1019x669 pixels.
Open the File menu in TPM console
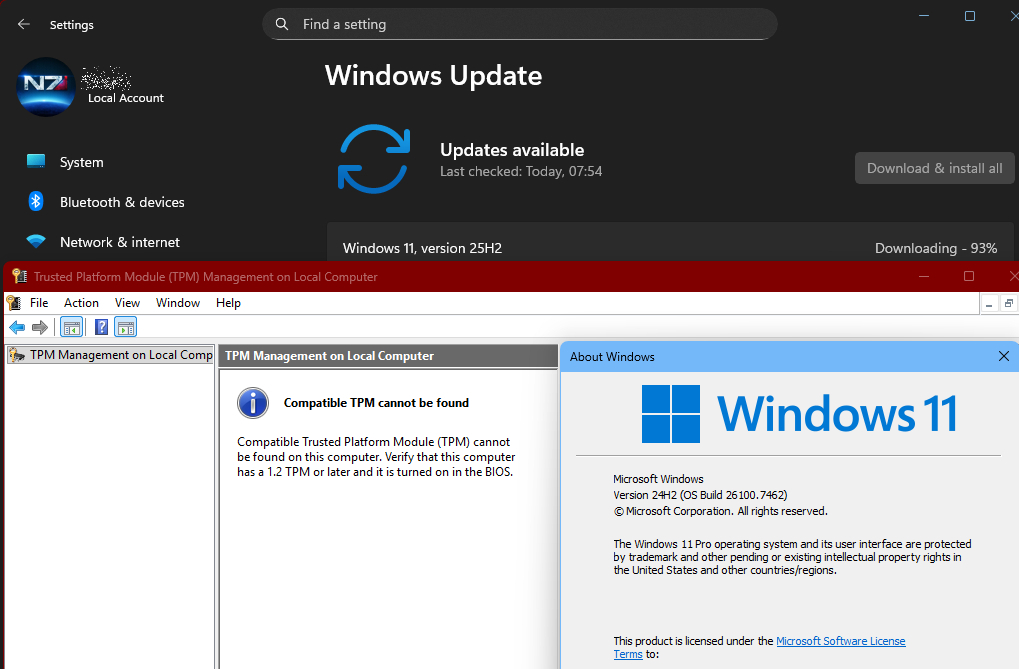39,303
